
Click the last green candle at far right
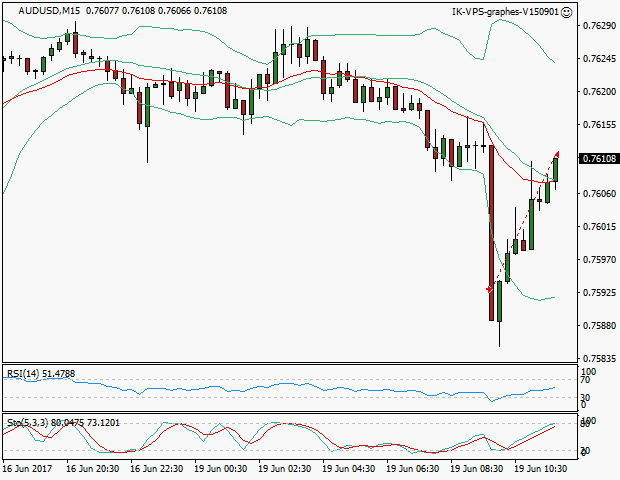point(556,170)
